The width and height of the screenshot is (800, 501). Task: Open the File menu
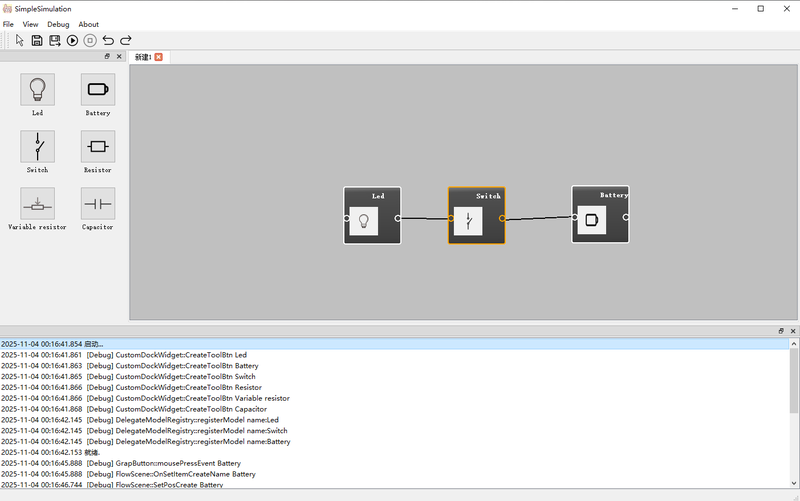pyautogui.click(x=8, y=24)
